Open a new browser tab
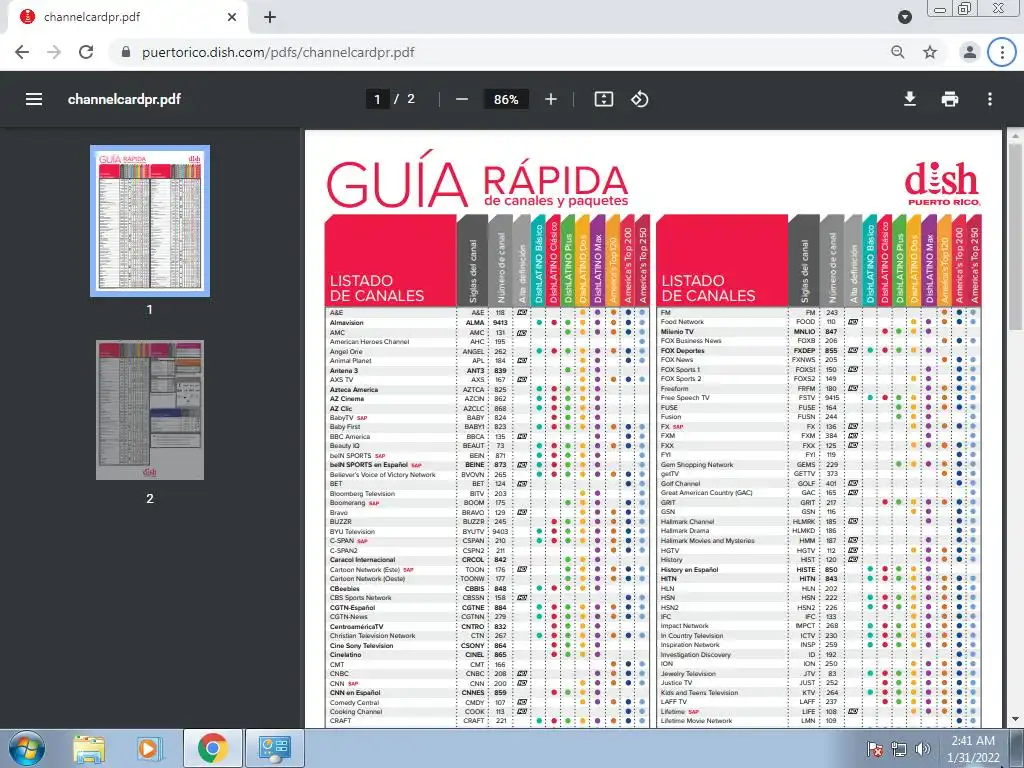Viewport: 1024px width, 768px height. (270, 17)
